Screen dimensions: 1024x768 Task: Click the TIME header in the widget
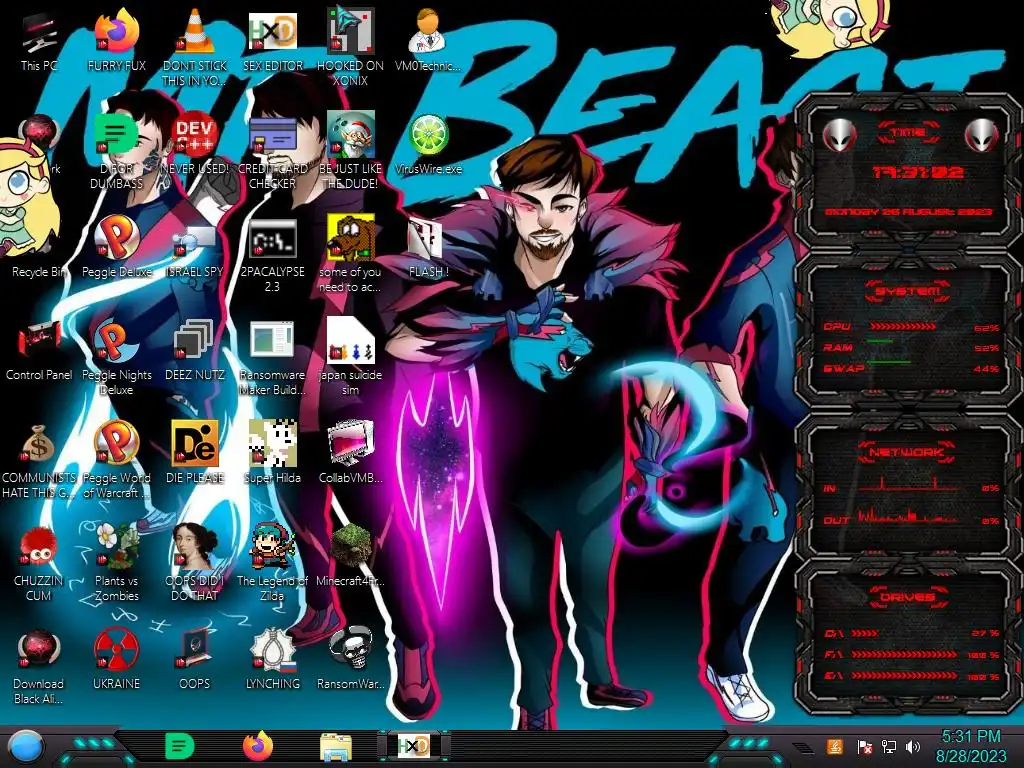coord(908,133)
